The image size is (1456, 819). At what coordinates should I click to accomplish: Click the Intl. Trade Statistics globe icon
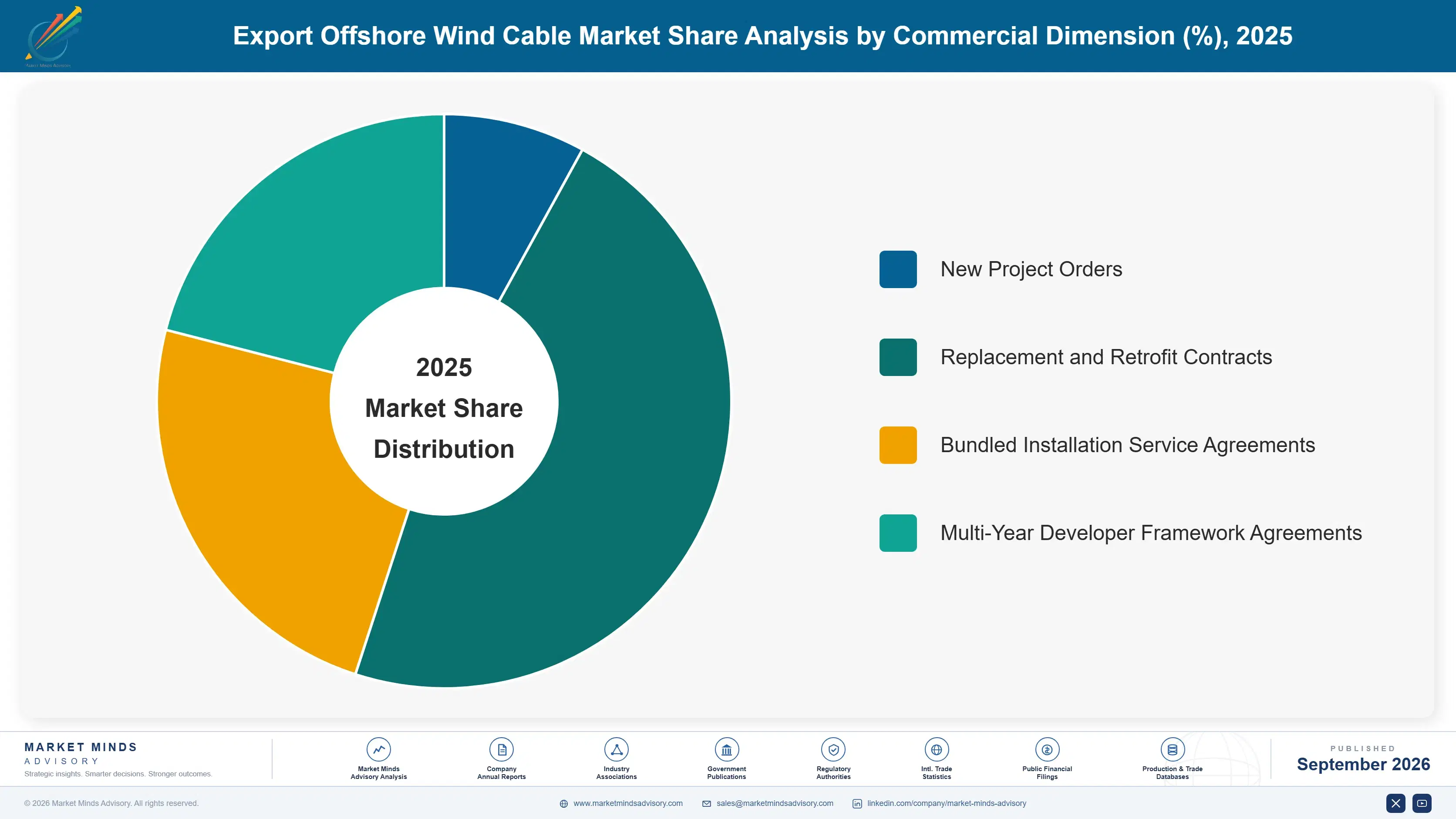click(x=937, y=749)
